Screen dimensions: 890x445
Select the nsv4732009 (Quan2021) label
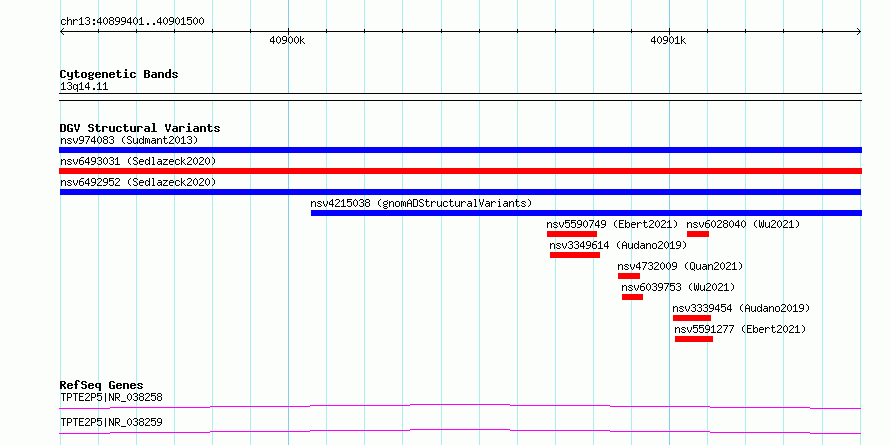[680, 266]
